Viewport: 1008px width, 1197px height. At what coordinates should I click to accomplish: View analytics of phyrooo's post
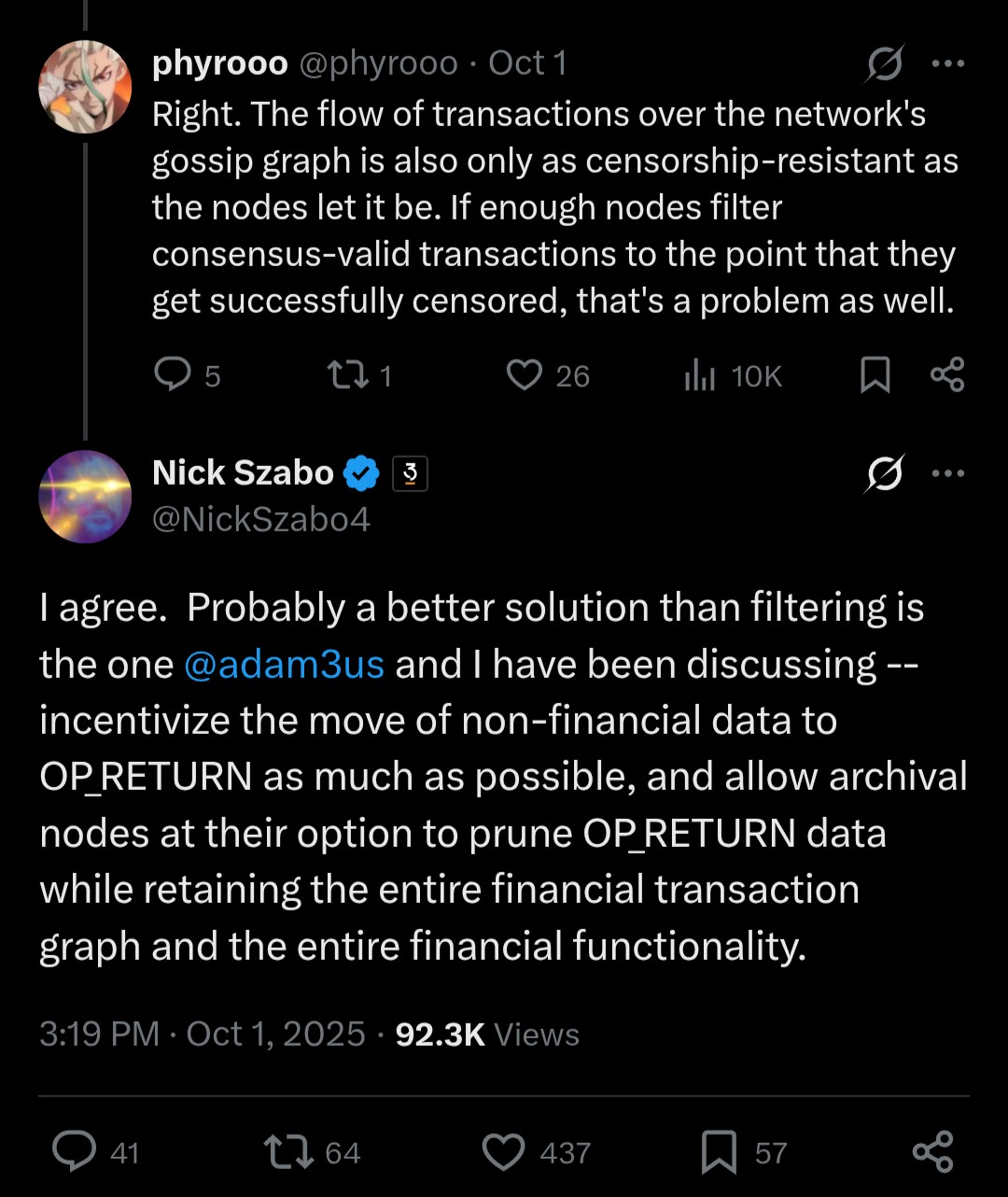pos(700,375)
